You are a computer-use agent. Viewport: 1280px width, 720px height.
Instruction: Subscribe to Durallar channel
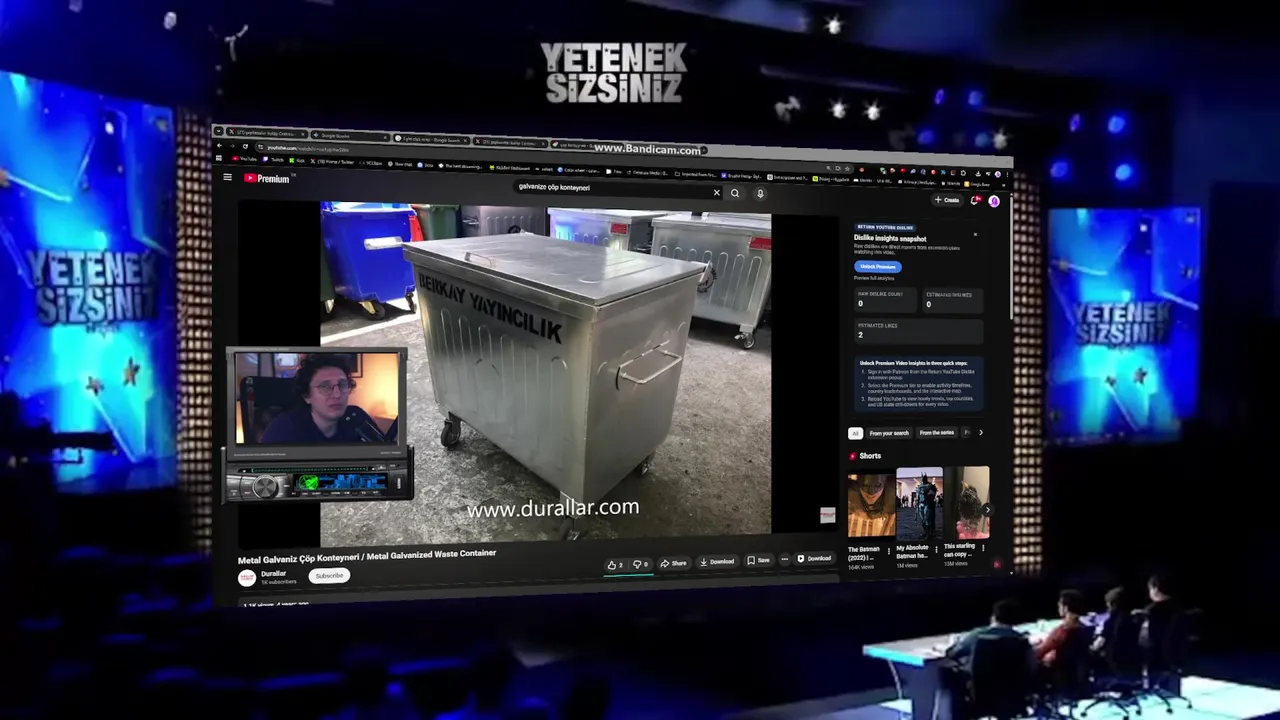point(329,575)
